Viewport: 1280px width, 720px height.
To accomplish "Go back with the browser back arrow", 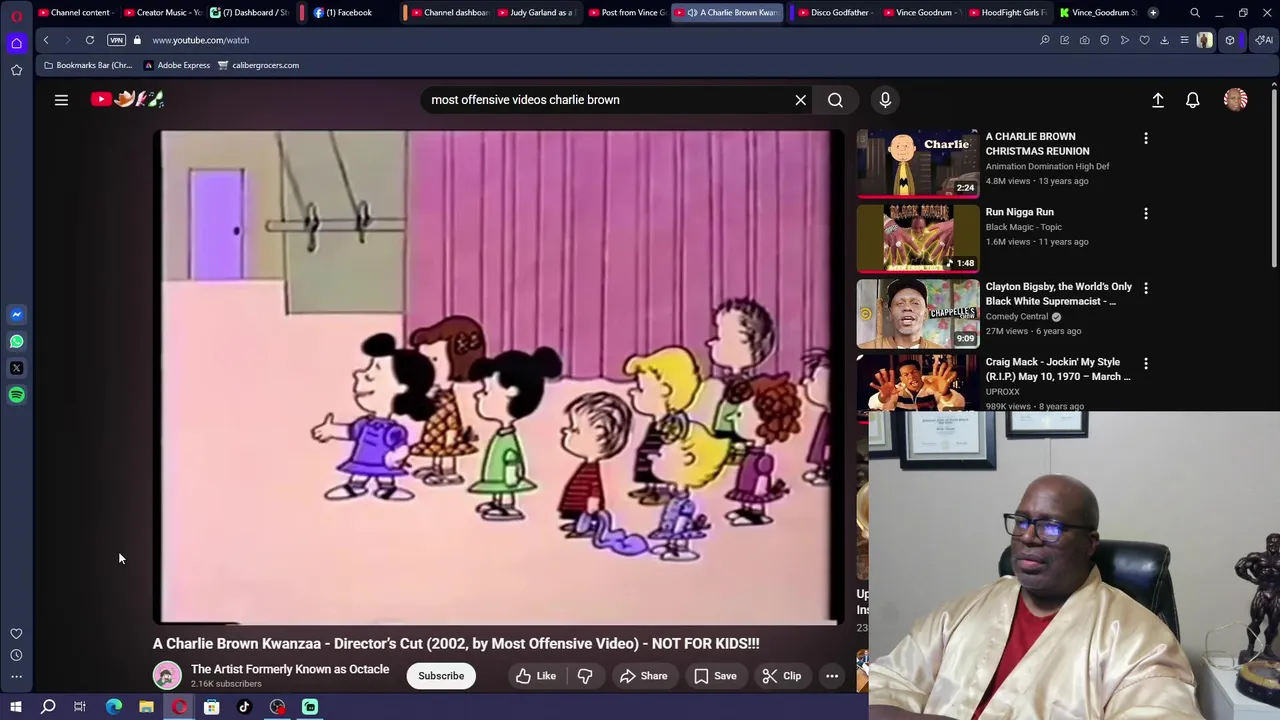I will [x=46, y=40].
